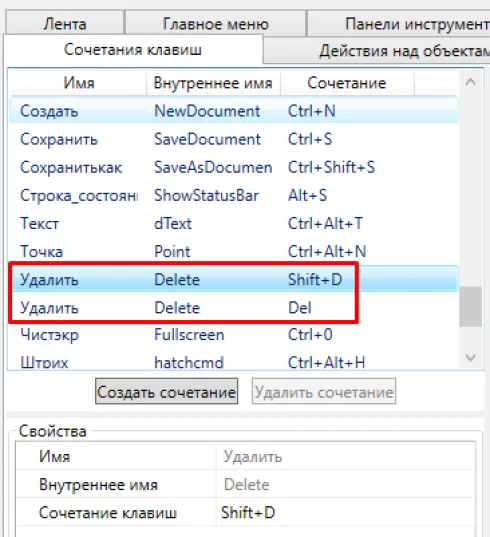
Task: Click the dText internal name cell
Action: coord(173,224)
